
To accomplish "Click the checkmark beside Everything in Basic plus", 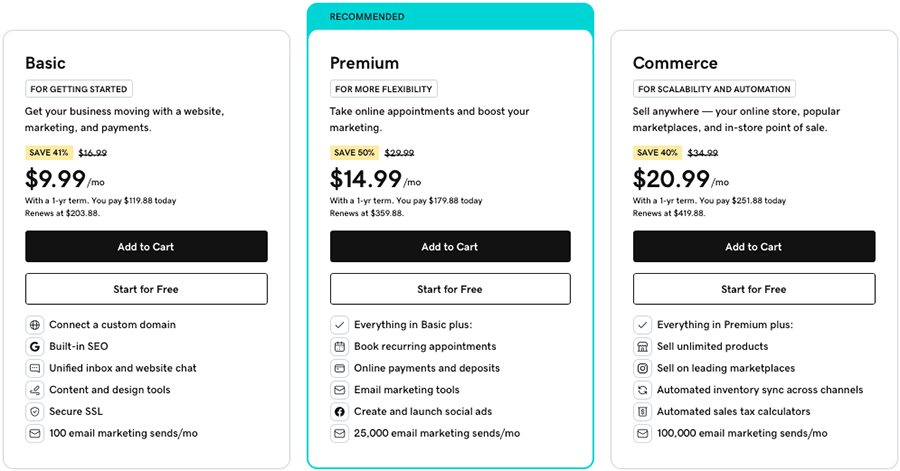I will [339, 325].
